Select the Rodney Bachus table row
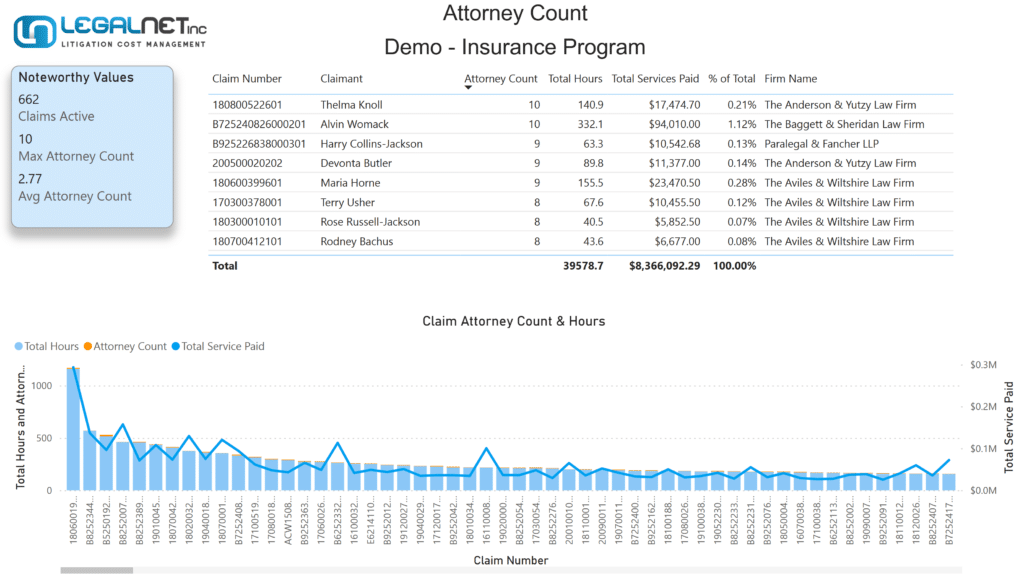The height and width of the screenshot is (579, 1024). pyautogui.click(x=581, y=242)
